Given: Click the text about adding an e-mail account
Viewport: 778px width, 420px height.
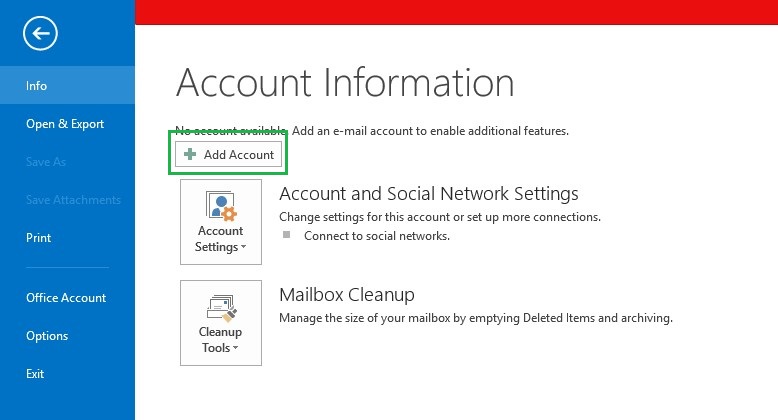Looking at the screenshot, I should click(430, 131).
